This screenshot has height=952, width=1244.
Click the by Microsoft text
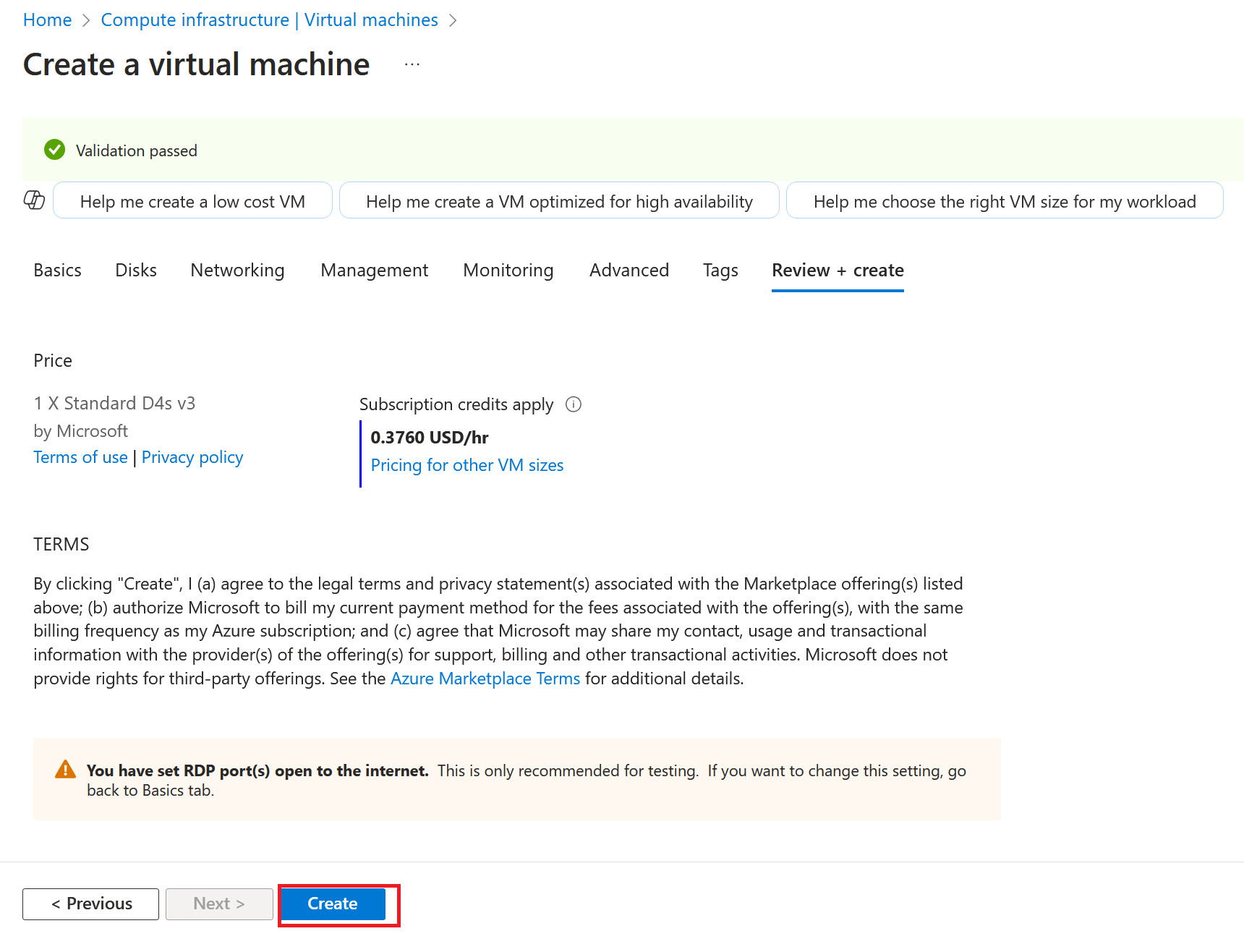(80, 431)
